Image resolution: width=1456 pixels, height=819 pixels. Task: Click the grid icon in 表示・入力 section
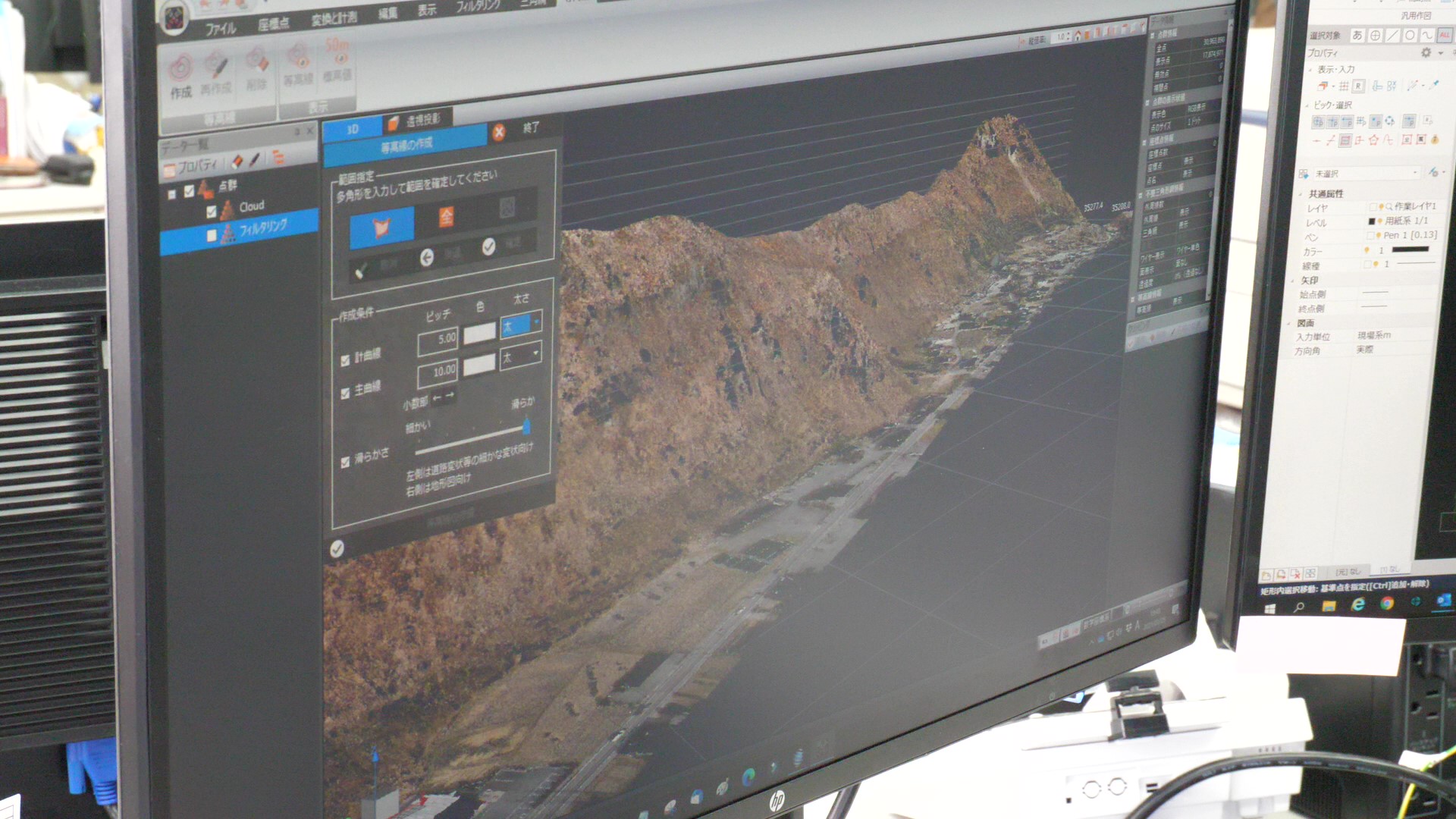pos(1344,86)
